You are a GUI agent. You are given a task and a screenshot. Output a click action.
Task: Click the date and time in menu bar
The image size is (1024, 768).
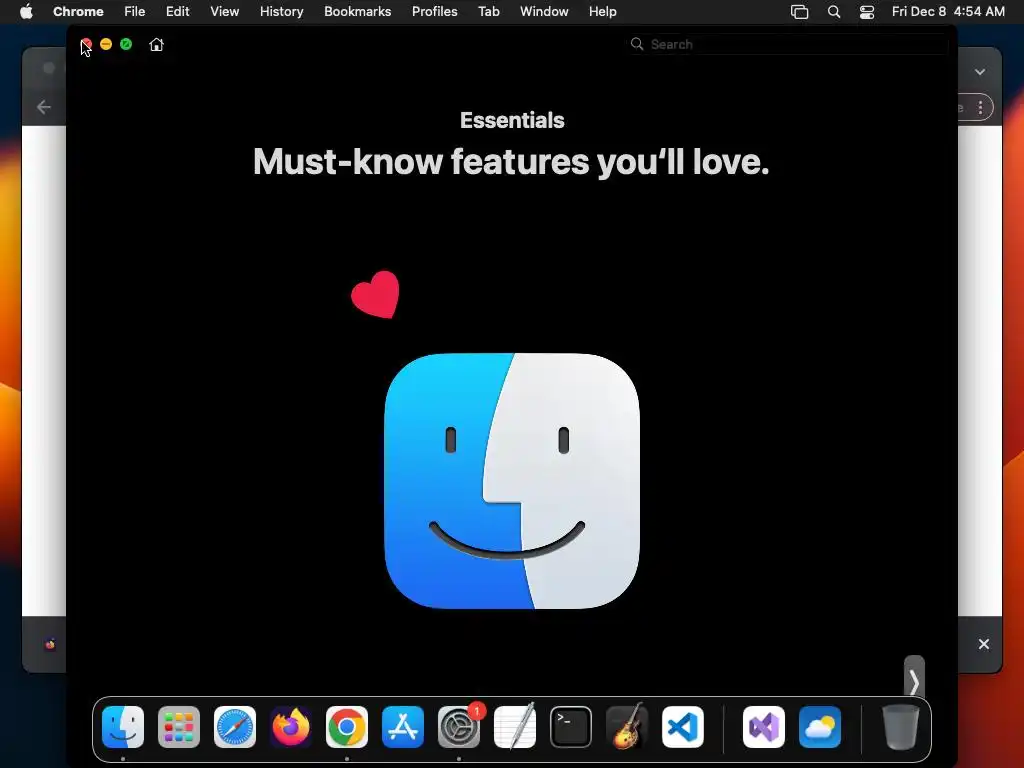click(x=948, y=12)
